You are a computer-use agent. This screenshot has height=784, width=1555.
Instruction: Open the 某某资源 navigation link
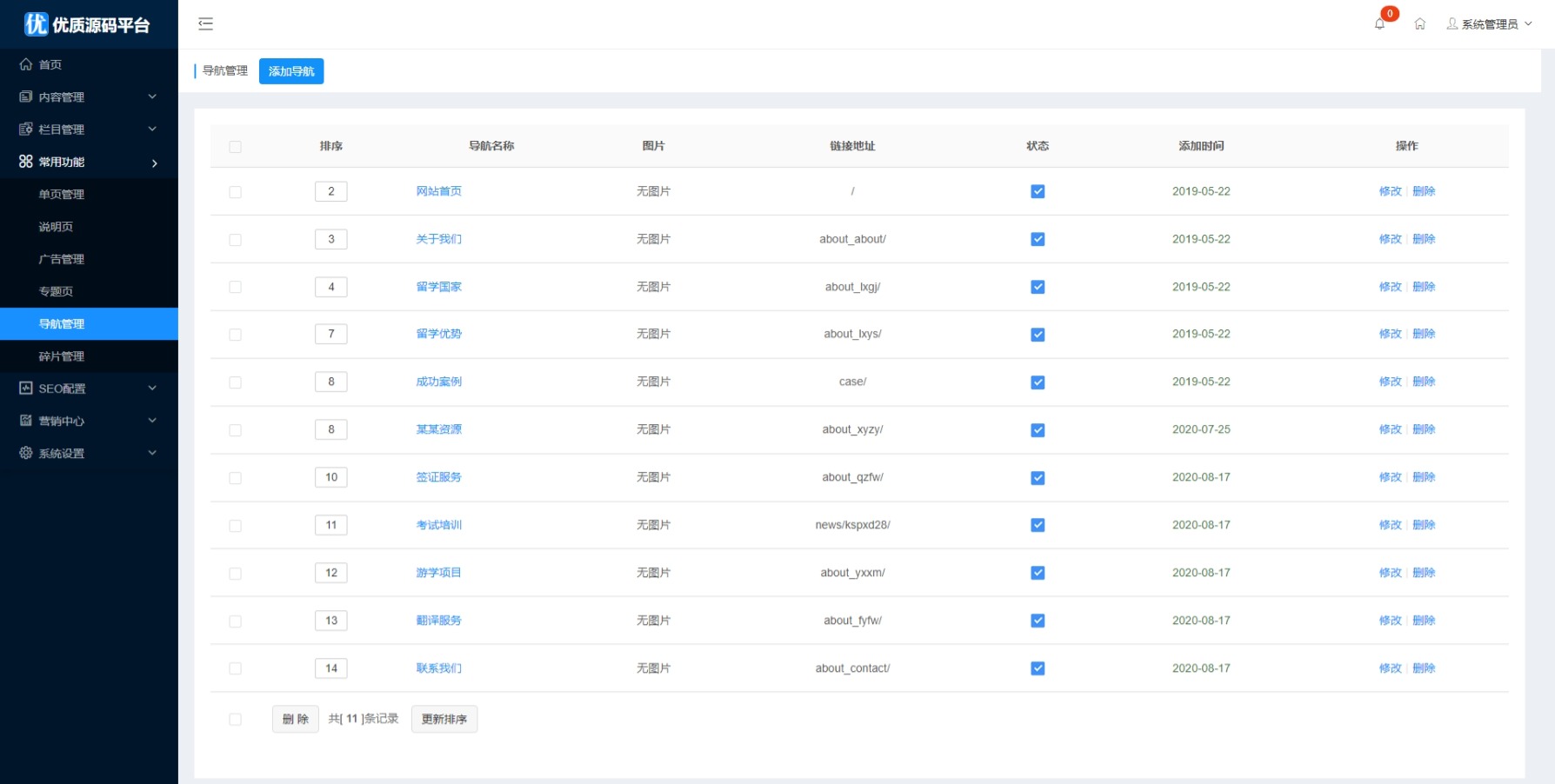point(439,429)
